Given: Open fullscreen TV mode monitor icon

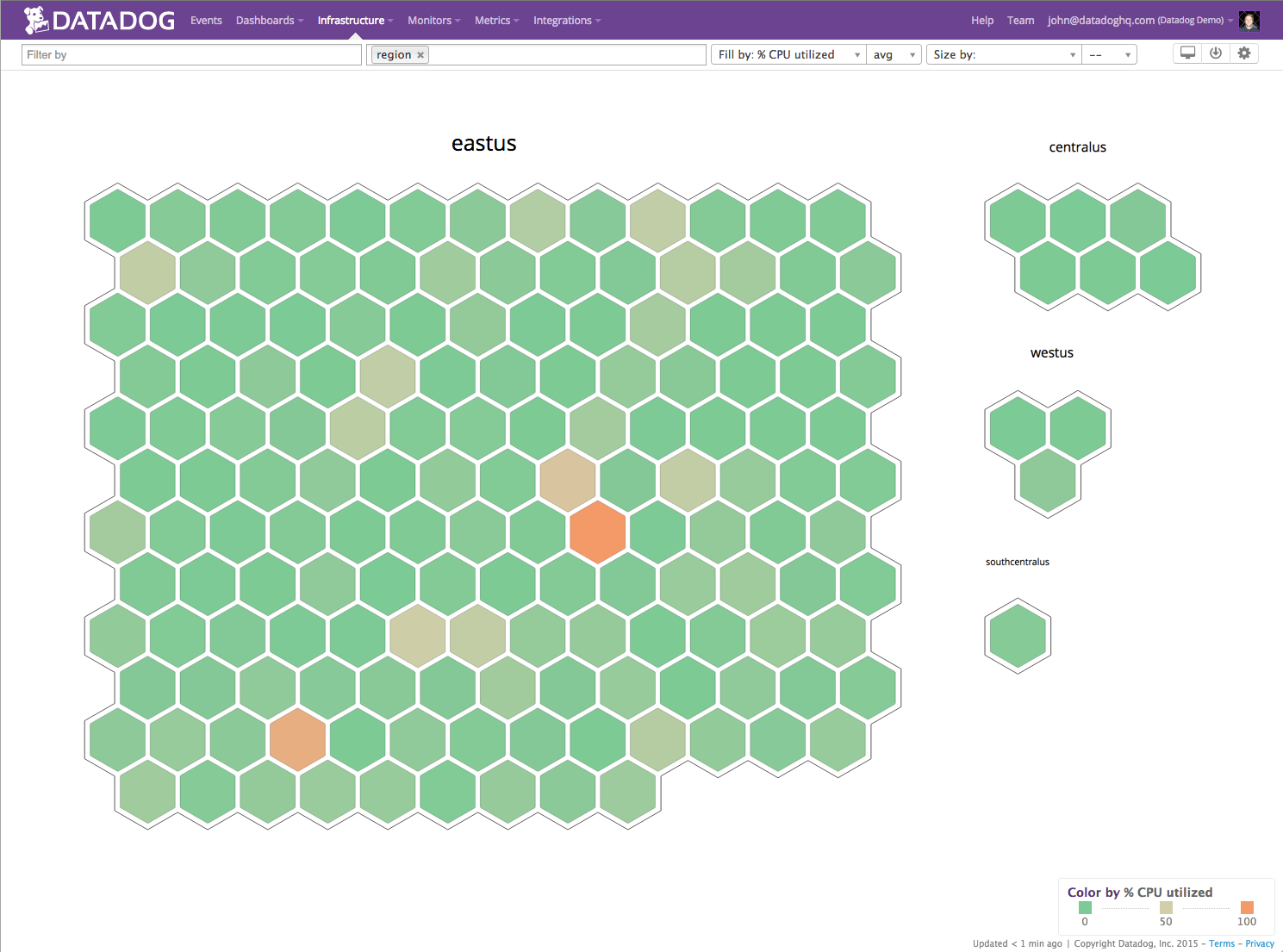Looking at the screenshot, I should click(1187, 53).
